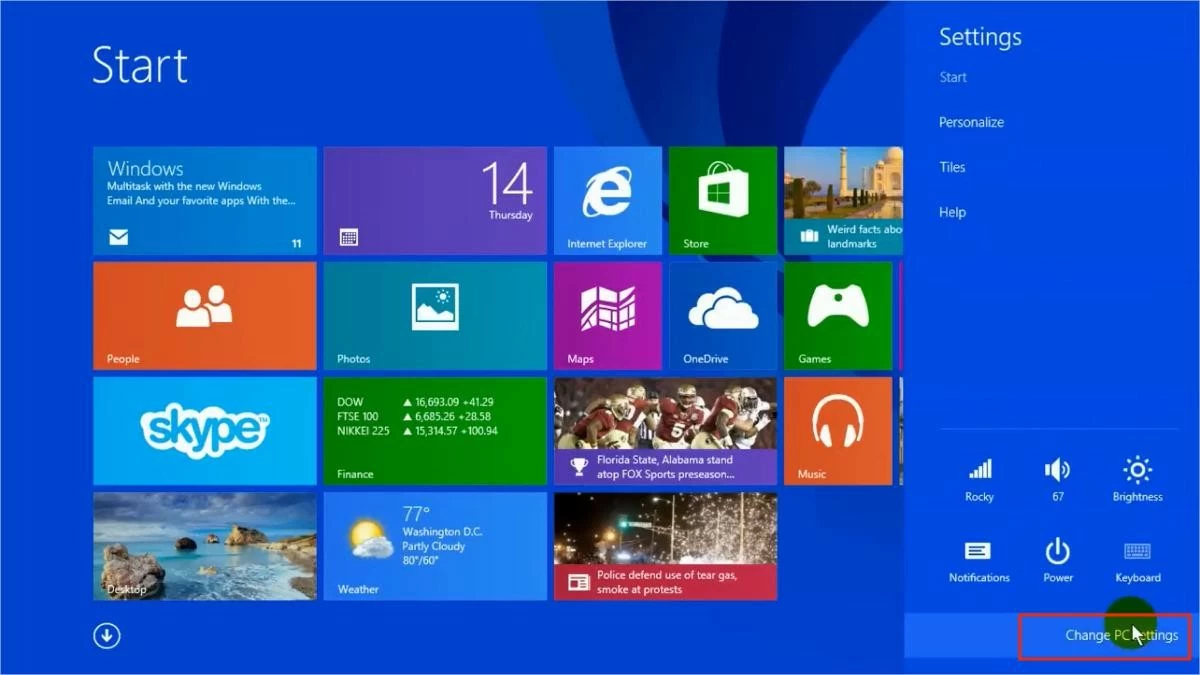Open the Maps tile
The image size is (1200, 675).
[x=607, y=315]
